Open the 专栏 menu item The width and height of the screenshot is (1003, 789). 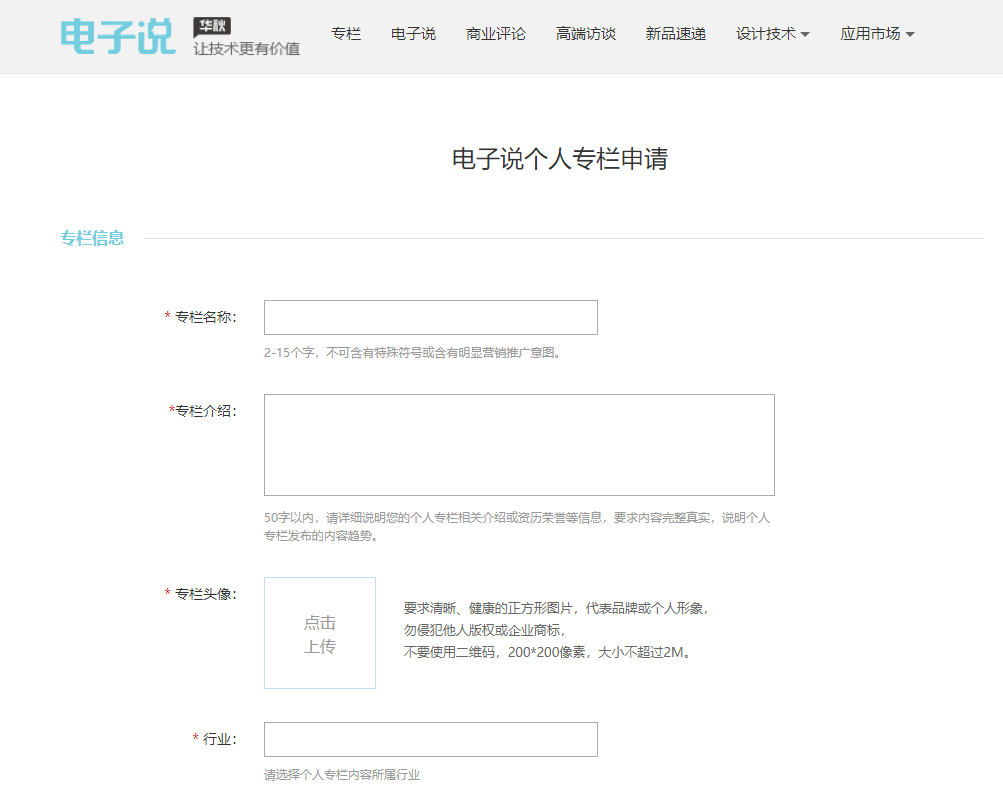pos(346,33)
